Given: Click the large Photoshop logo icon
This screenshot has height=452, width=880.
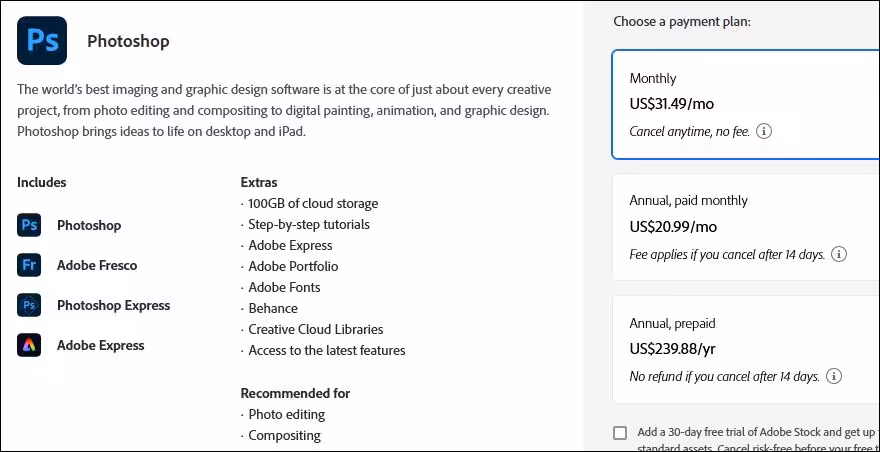Looking at the screenshot, I should pos(42,40).
